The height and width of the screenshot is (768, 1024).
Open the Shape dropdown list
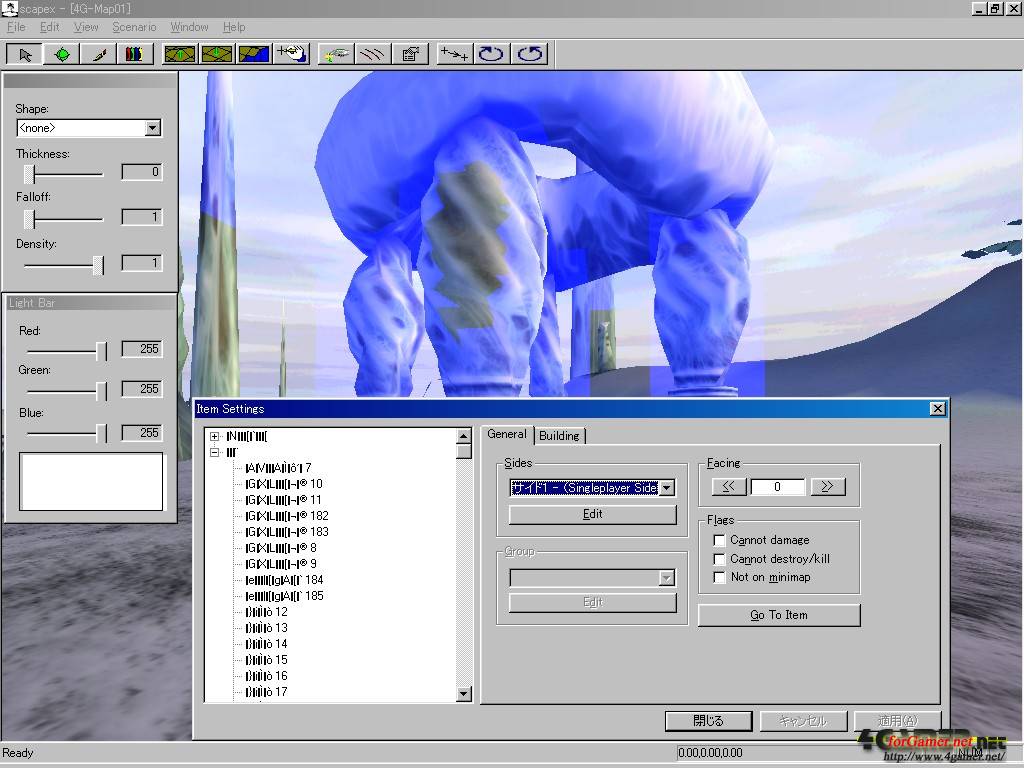(152, 128)
